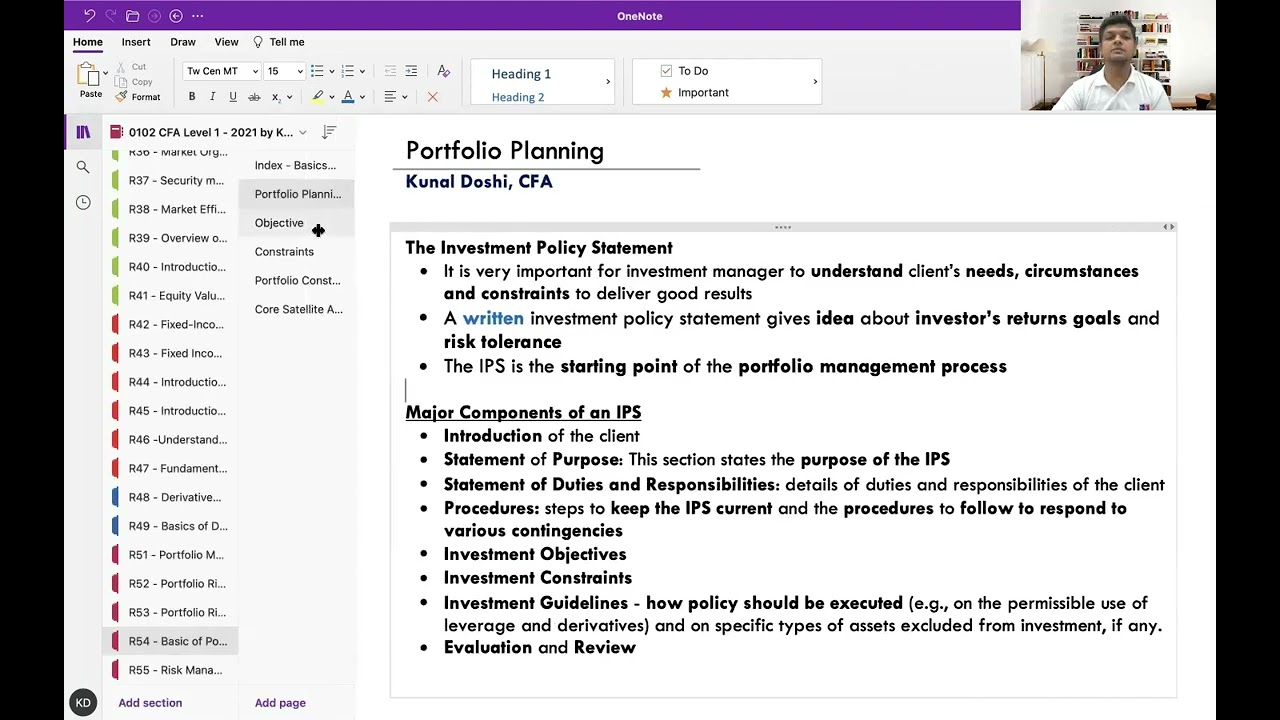Decrease the indent level
Image resolution: width=1280 pixels, height=720 pixels.
[x=390, y=71]
